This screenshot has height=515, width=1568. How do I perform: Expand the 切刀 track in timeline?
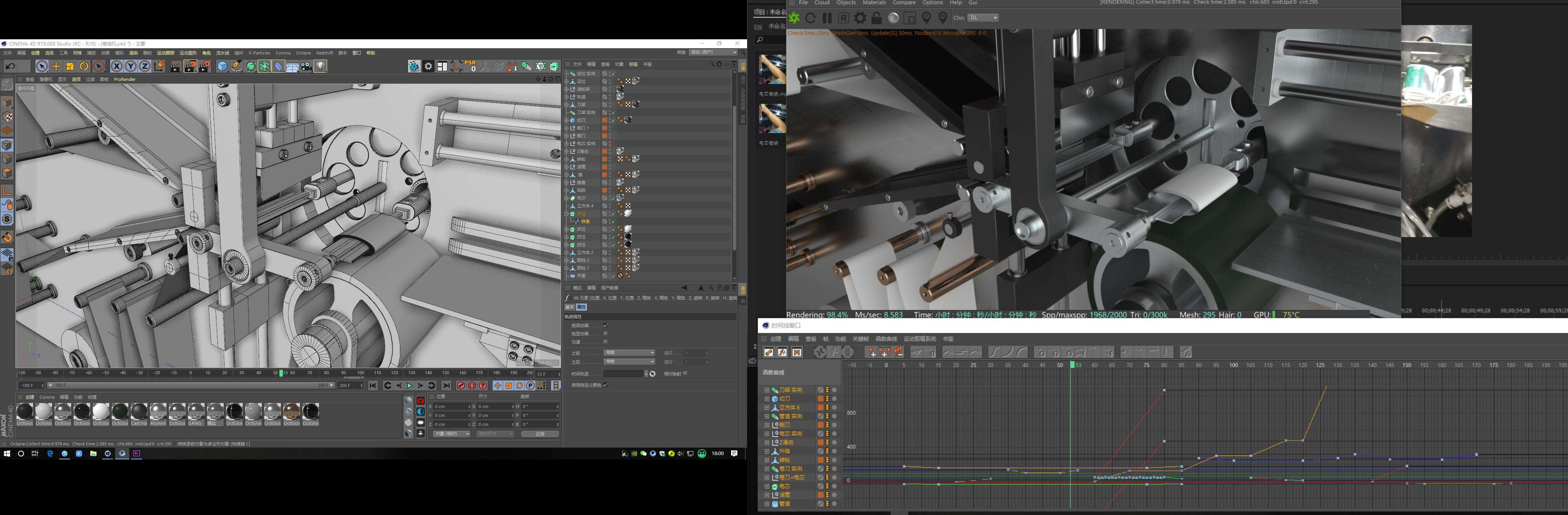[766, 399]
